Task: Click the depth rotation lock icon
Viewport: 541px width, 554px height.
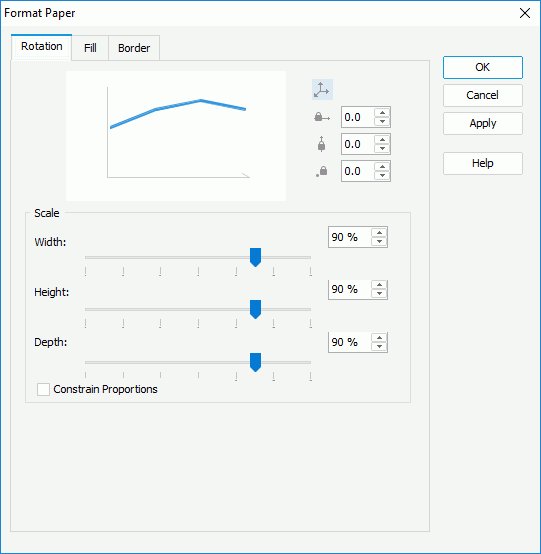Action: tap(322, 171)
